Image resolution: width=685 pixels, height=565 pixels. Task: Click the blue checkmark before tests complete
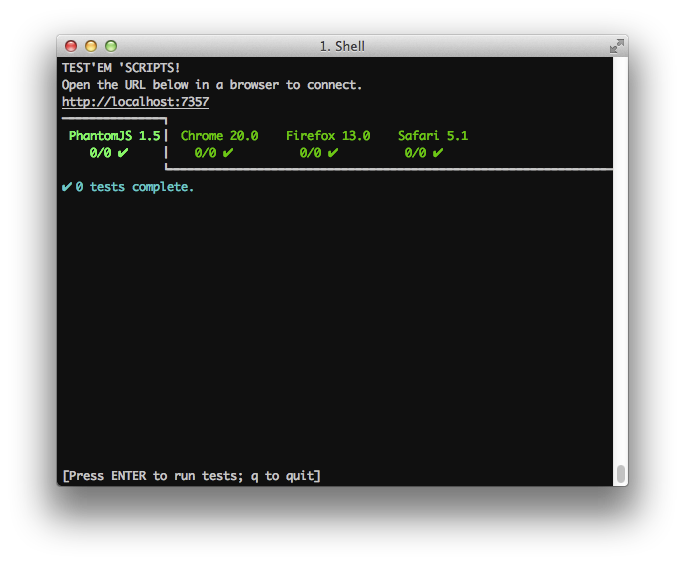(66, 187)
